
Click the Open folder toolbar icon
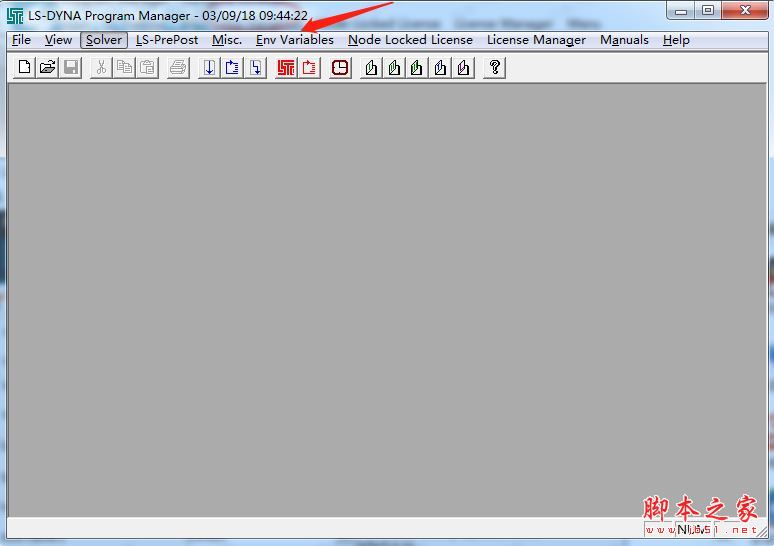point(47,67)
